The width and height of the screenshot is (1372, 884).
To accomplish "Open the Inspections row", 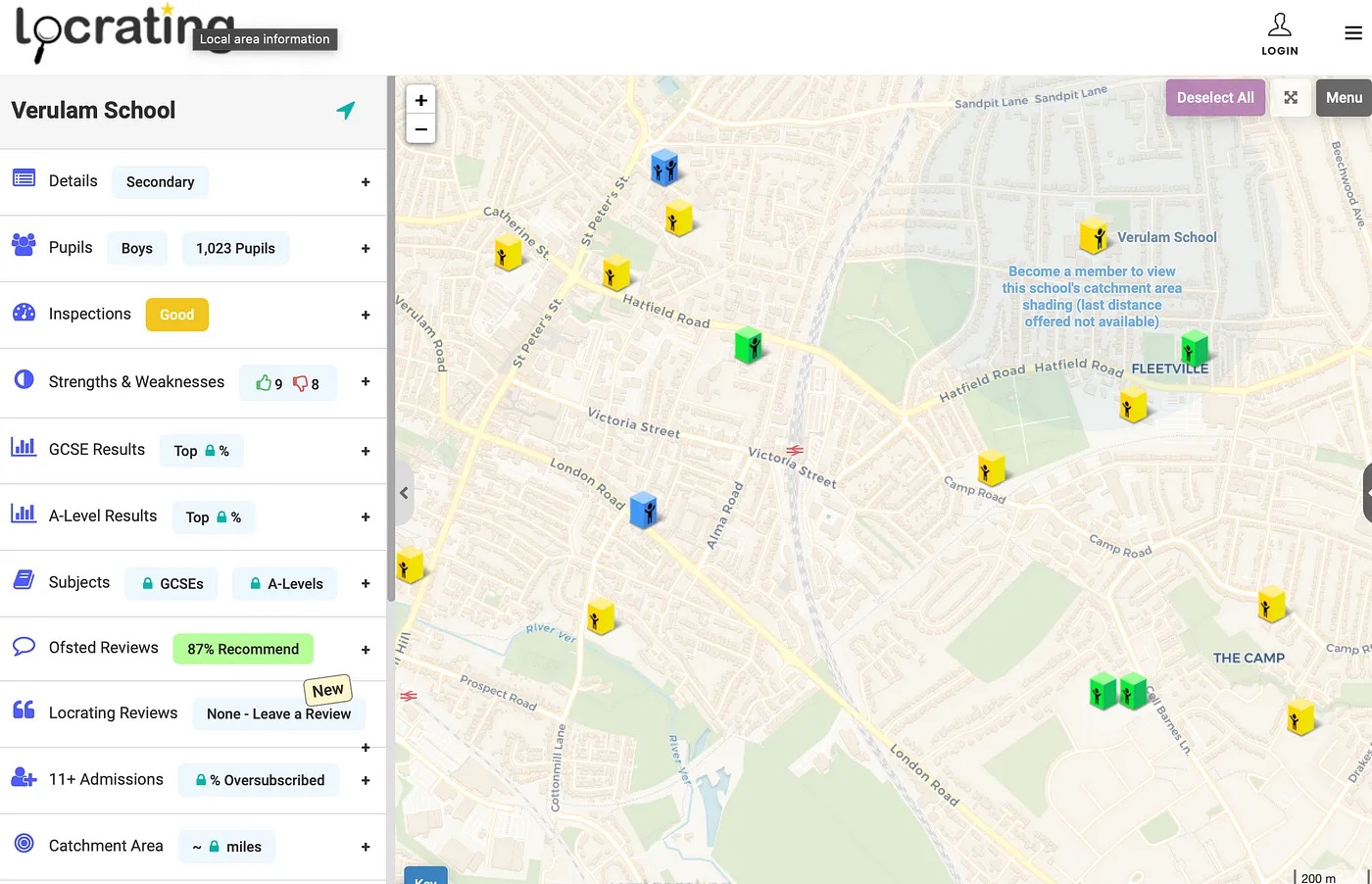I will tap(365, 315).
